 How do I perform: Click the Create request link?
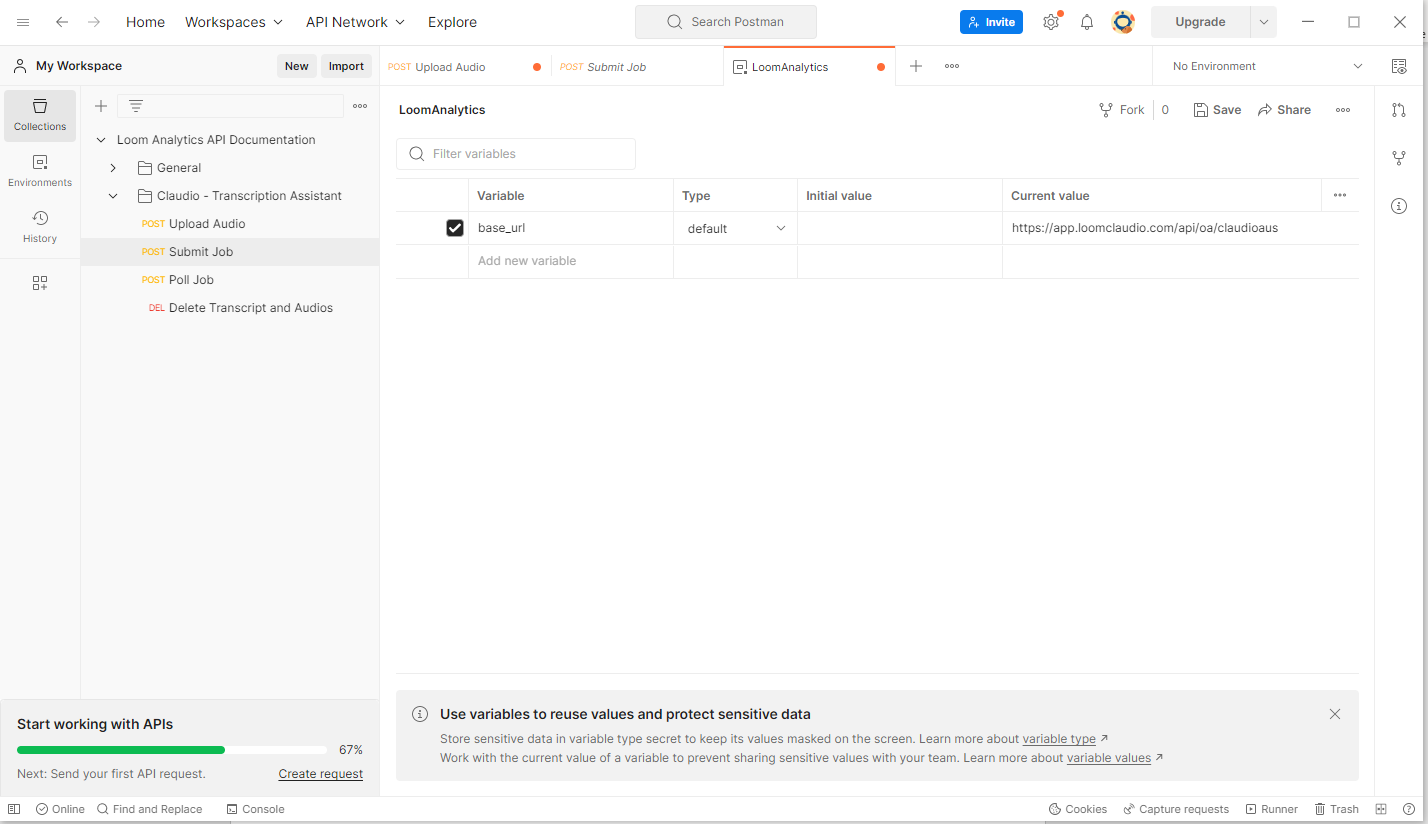[x=320, y=774]
